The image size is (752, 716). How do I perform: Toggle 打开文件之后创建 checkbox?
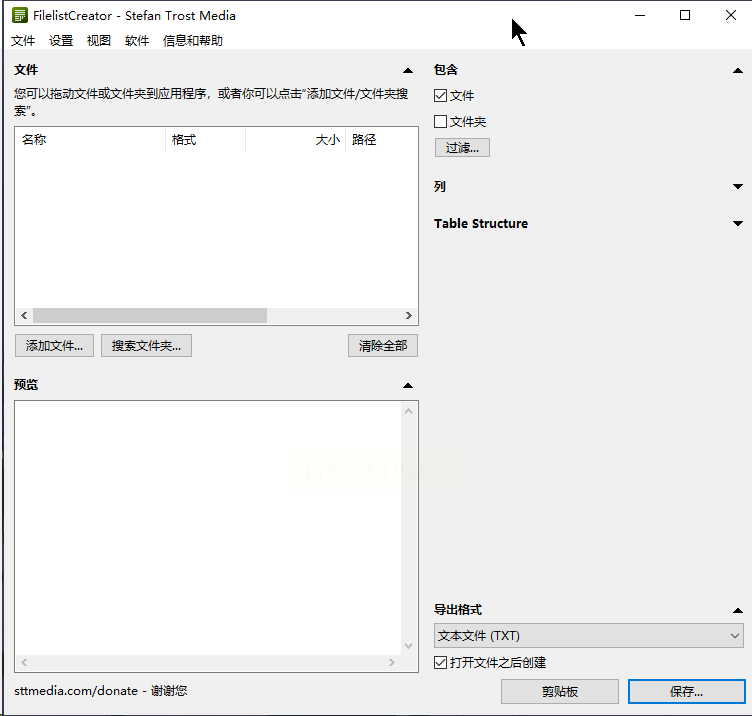[x=440, y=662]
